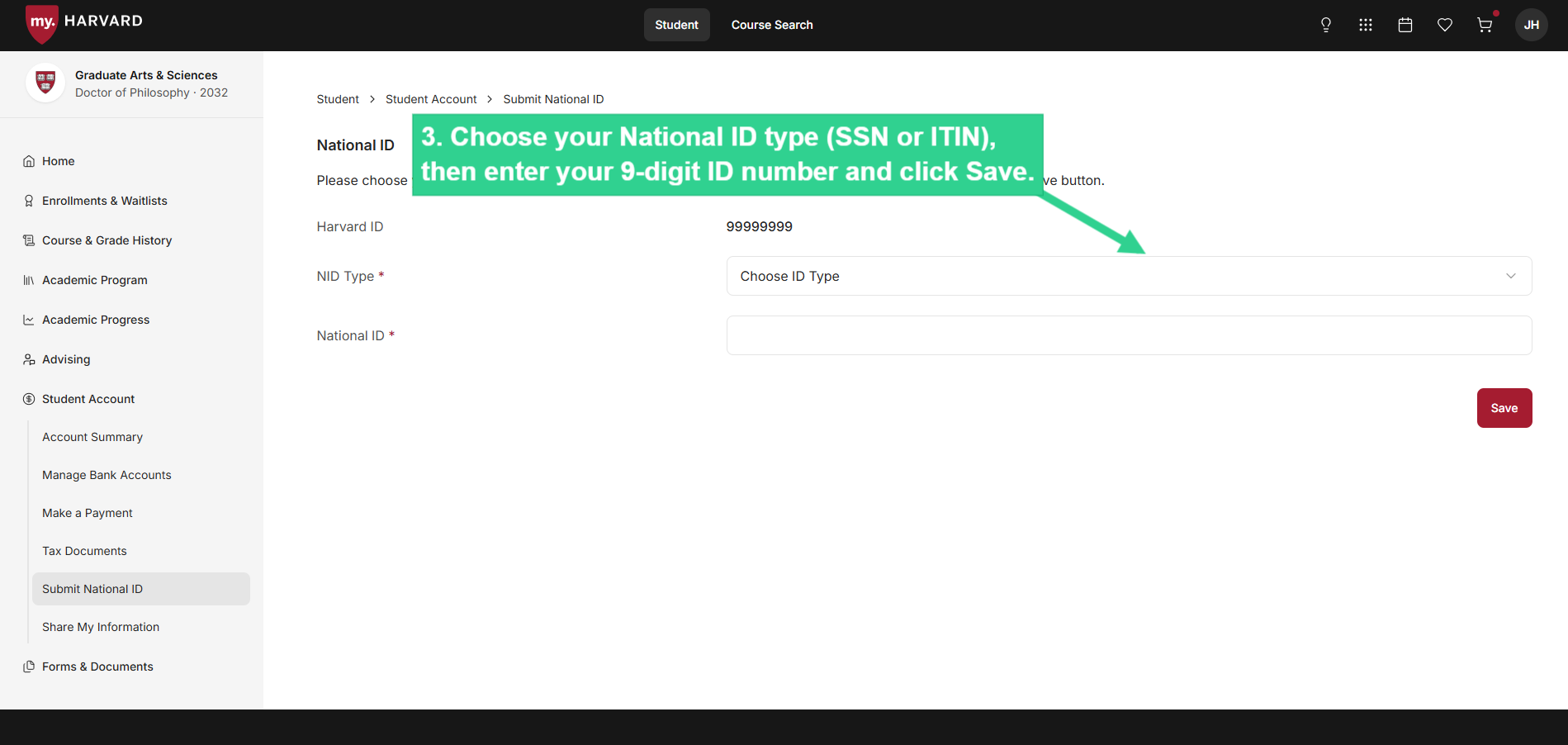Open the shopping cart icon
This screenshot has width=1568, height=745.
pyautogui.click(x=1485, y=25)
